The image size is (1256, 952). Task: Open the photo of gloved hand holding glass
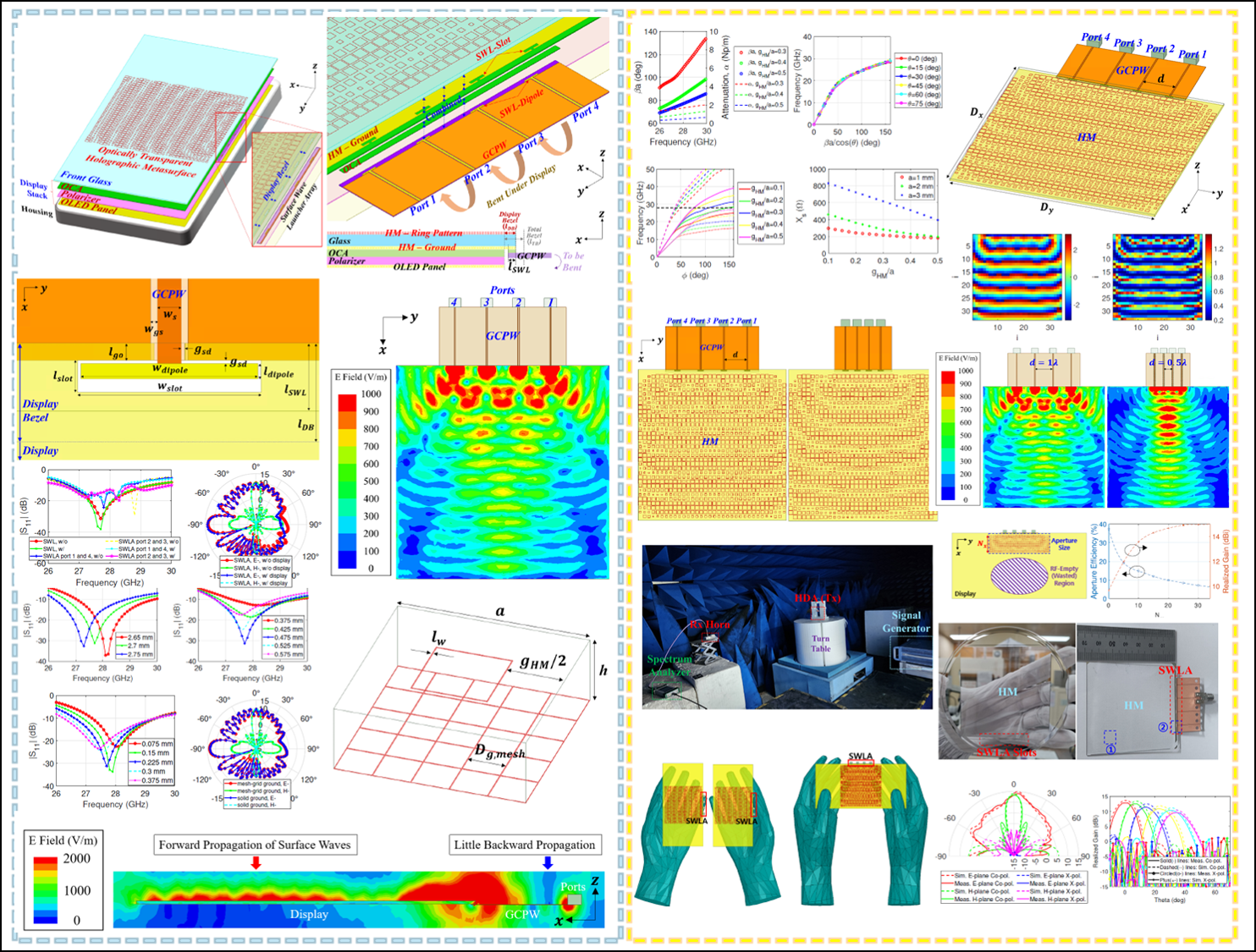(x=1006, y=691)
